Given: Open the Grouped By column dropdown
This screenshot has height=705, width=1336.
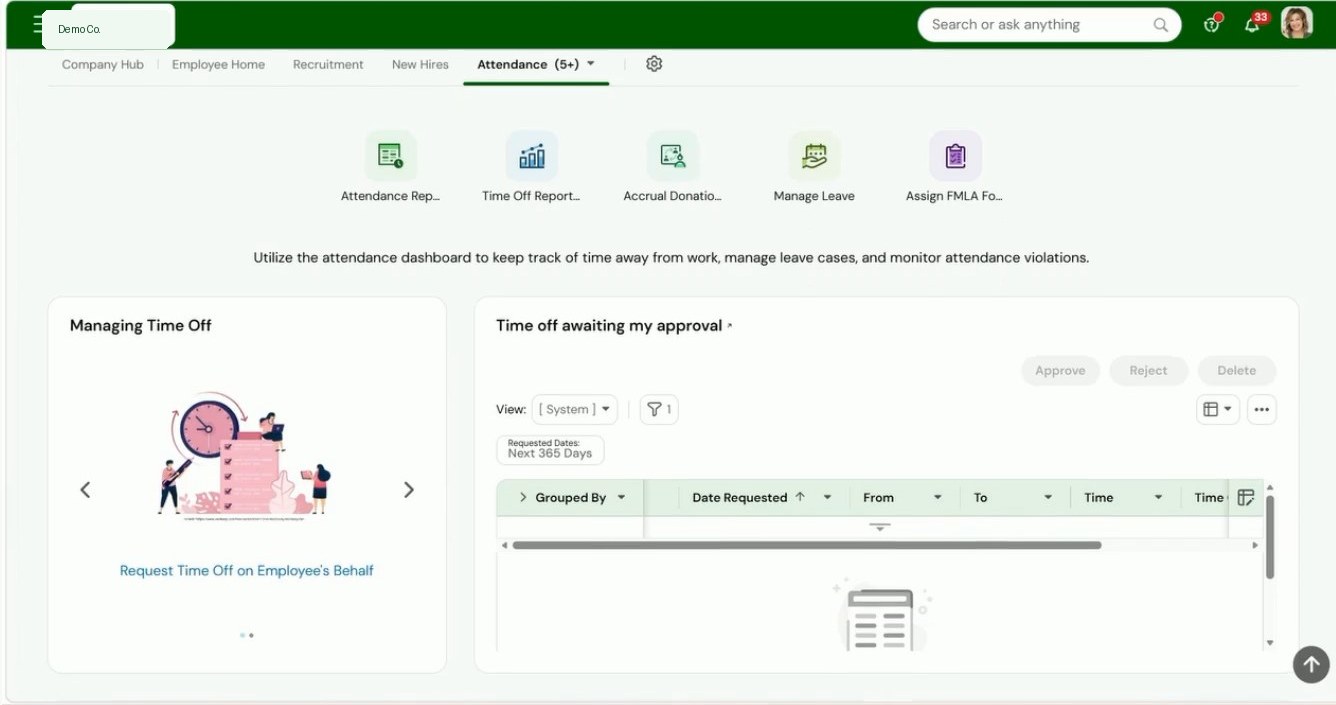Looking at the screenshot, I should [x=621, y=497].
